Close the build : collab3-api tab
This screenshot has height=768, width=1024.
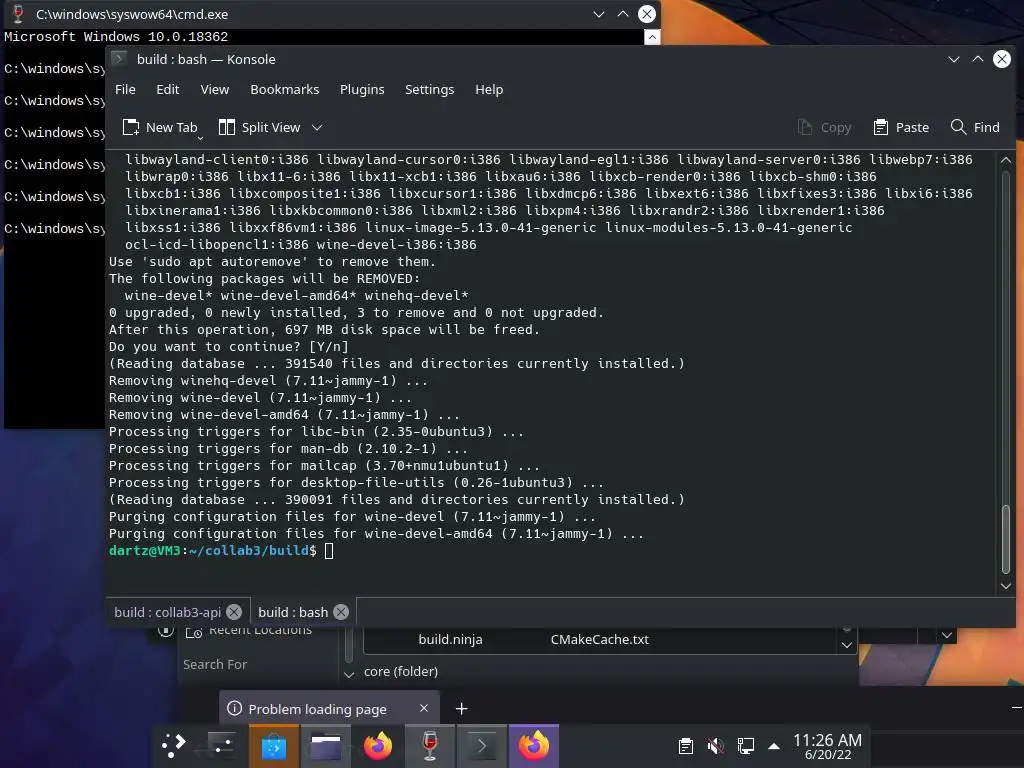pyautogui.click(x=234, y=612)
